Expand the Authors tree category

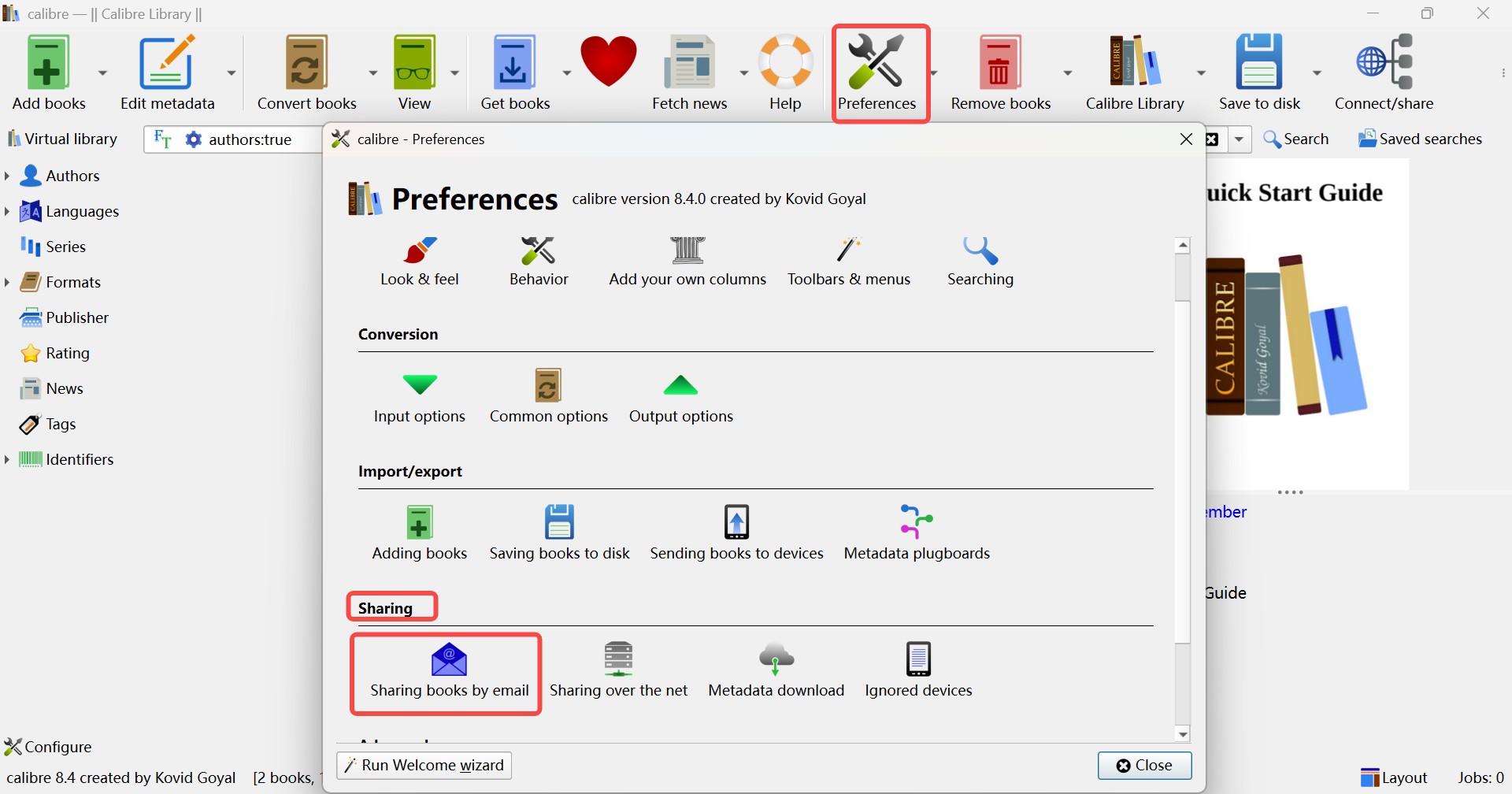click(x=8, y=176)
